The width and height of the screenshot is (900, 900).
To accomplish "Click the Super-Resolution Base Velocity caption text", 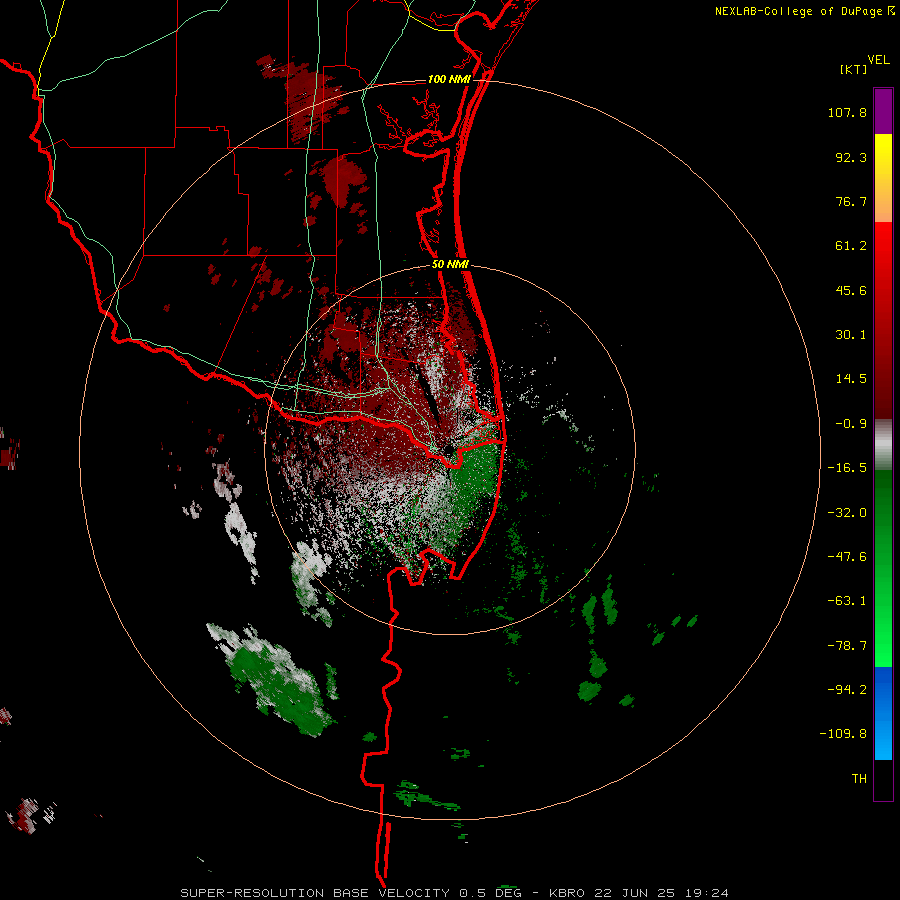I will point(455,893).
